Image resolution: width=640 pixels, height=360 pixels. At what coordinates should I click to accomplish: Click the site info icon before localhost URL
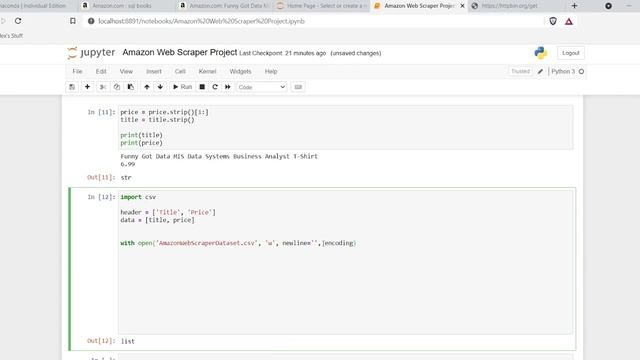(x=91, y=21)
